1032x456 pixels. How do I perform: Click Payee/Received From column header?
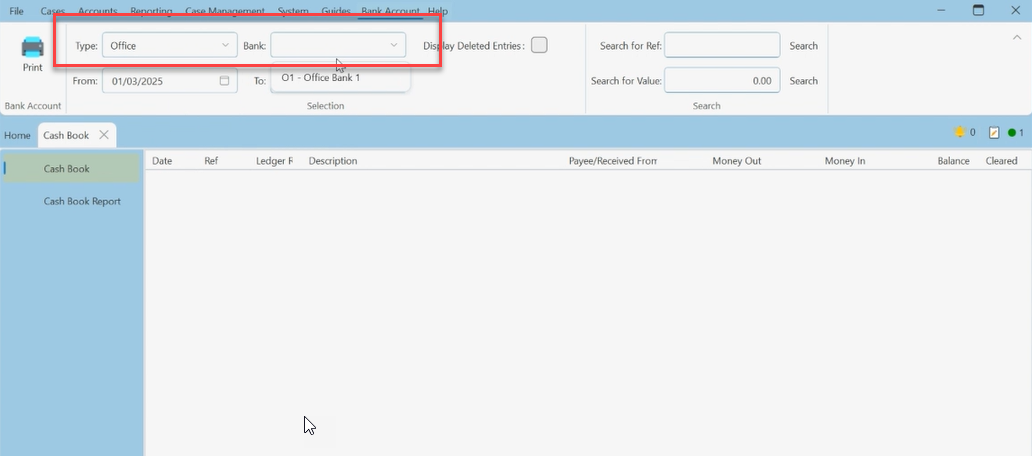[613, 161]
